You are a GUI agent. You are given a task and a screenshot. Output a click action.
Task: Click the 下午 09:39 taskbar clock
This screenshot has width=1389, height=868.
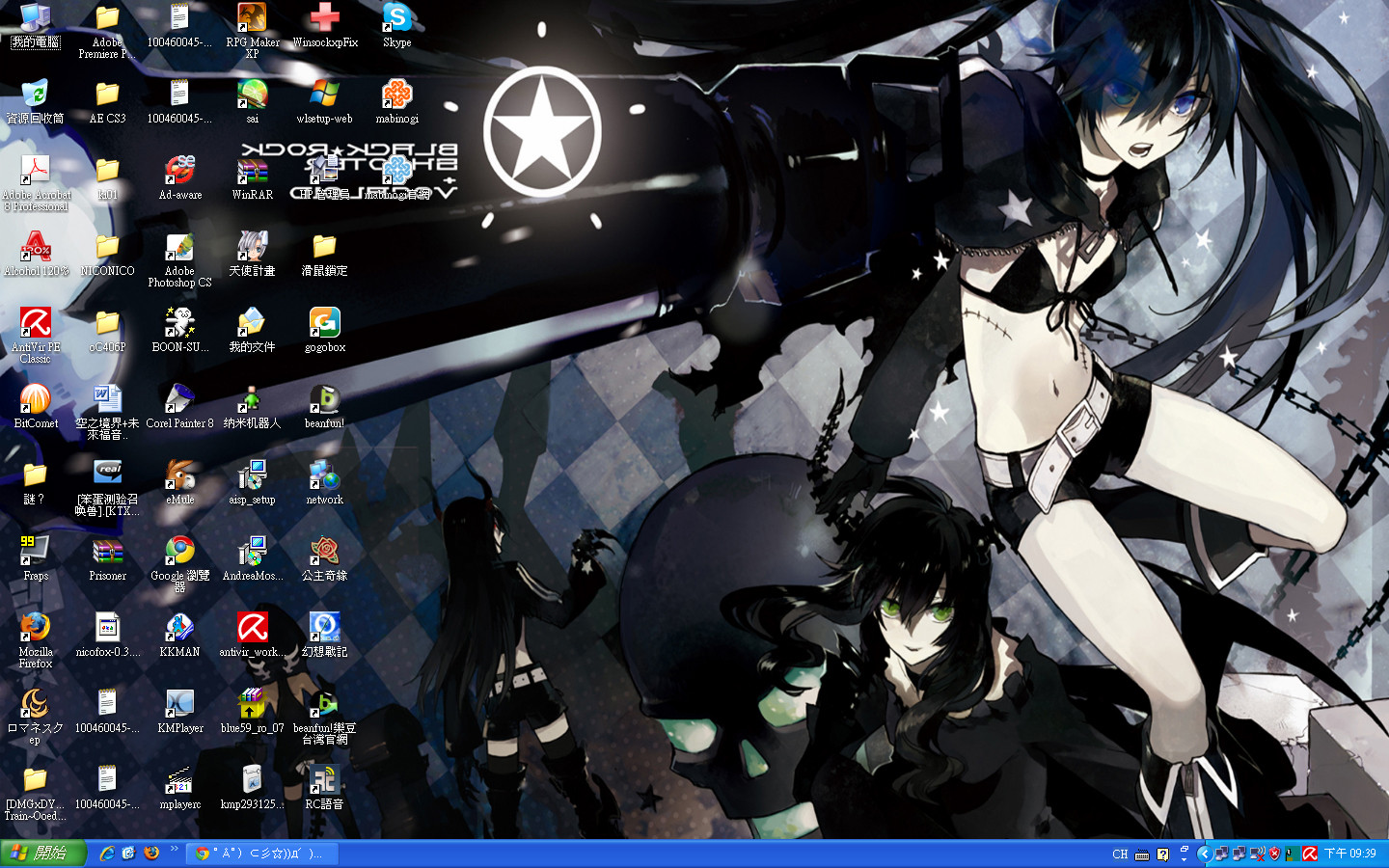pos(1350,854)
